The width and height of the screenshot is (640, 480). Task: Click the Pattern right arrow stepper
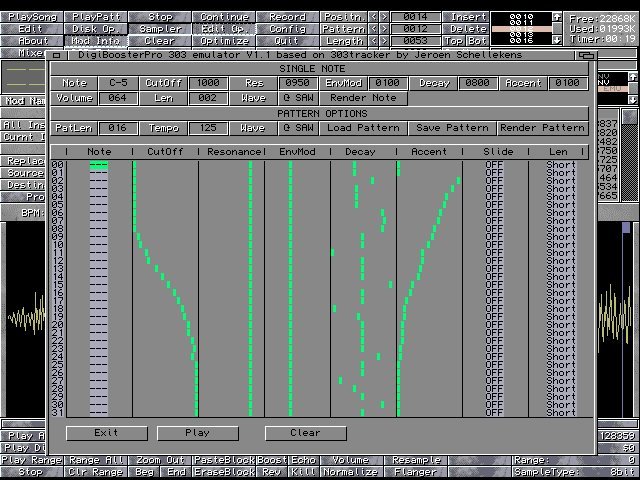tap(384, 29)
